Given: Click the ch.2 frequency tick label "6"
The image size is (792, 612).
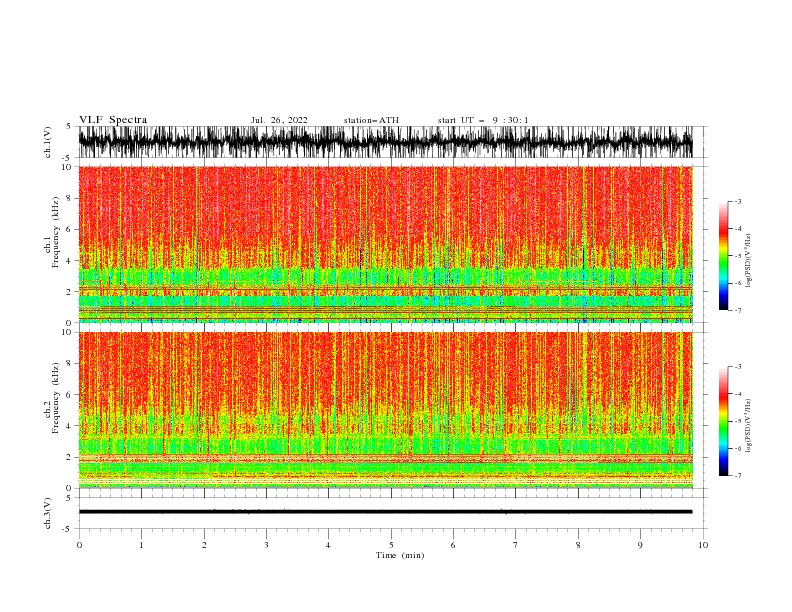Looking at the screenshot, I should (70, 395).
